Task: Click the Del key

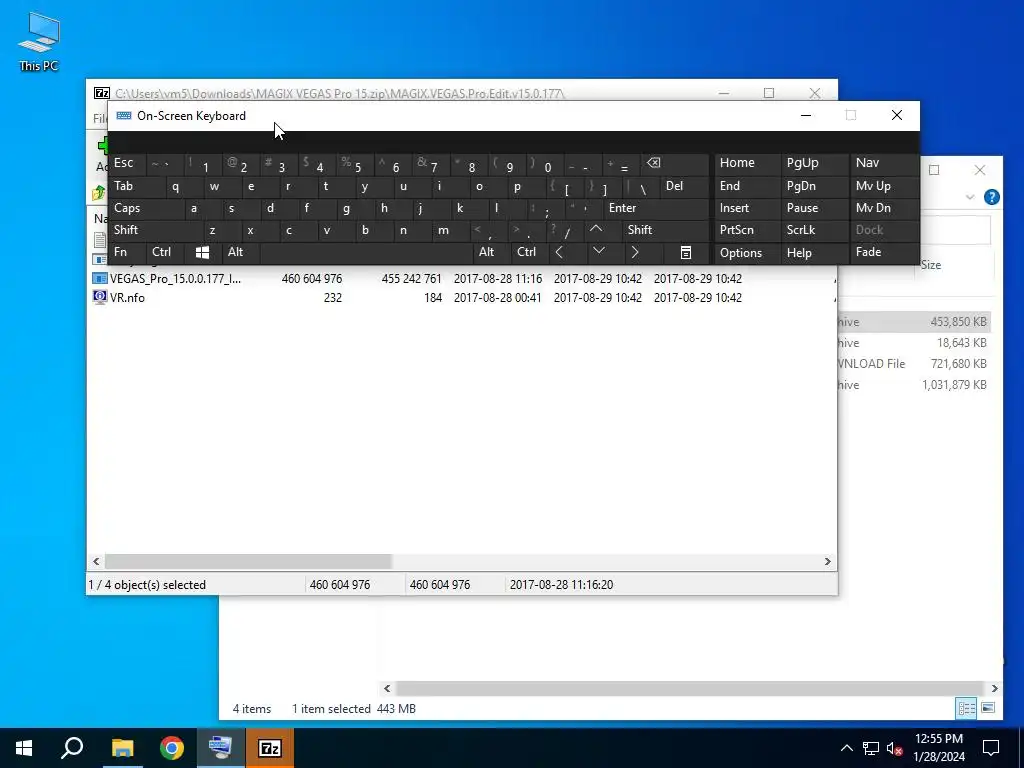Action: (685, 186)
